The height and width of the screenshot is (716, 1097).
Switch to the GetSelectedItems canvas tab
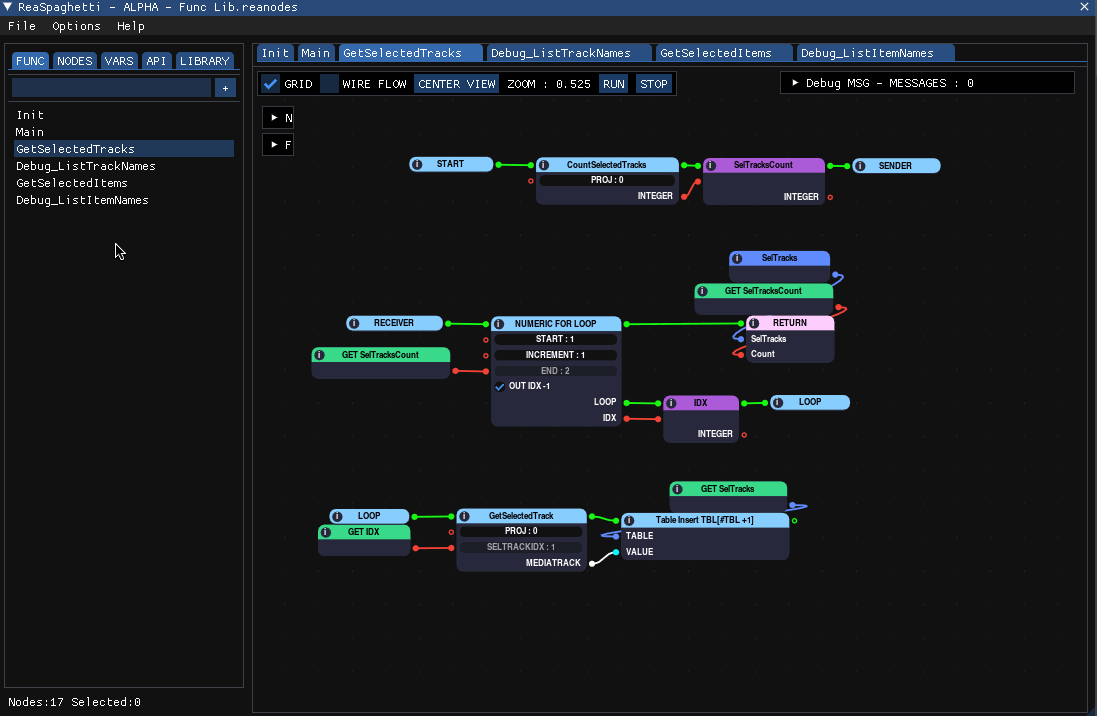pyautogui.click(x=723, y=53)
